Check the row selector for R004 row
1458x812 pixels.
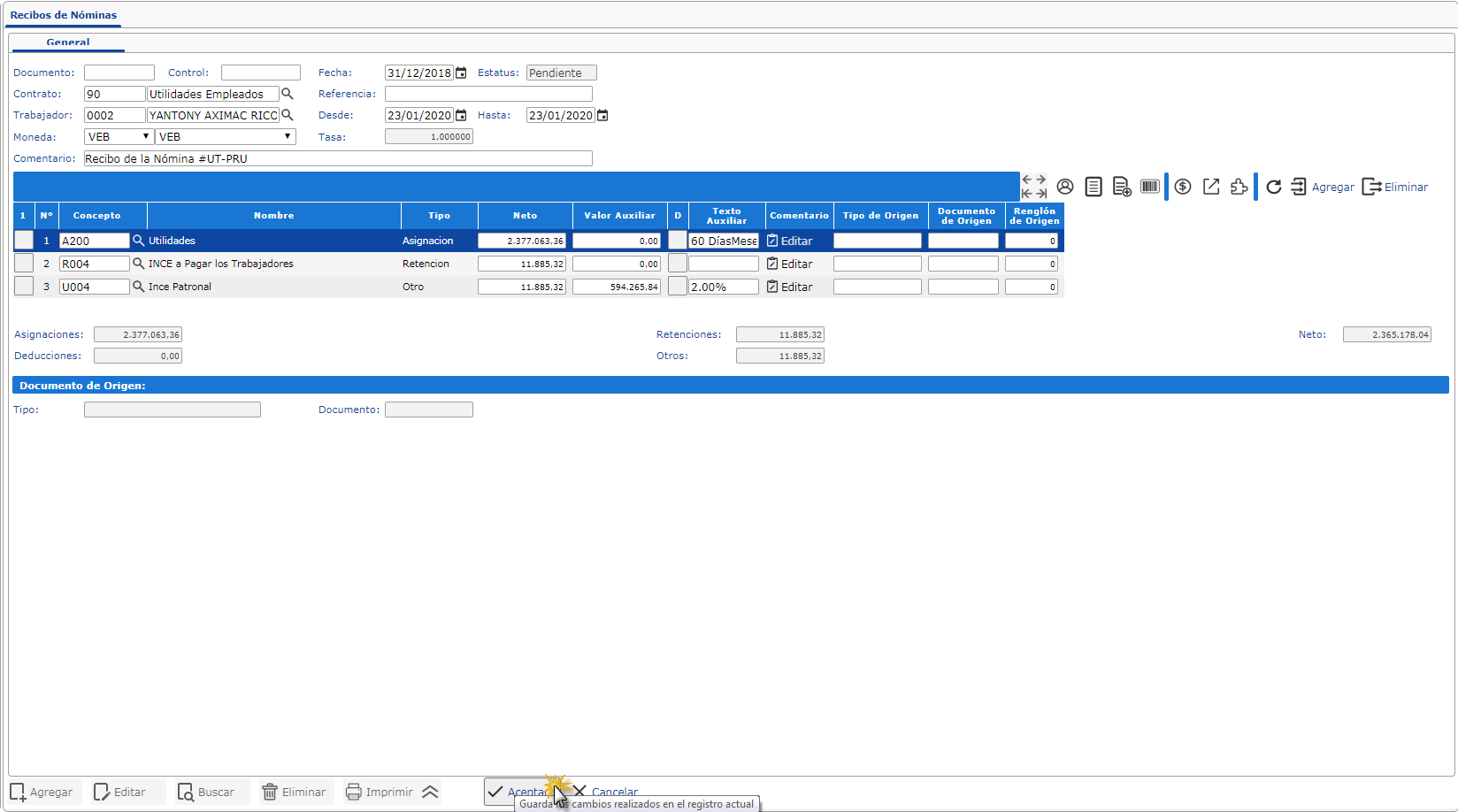[24, 264]
